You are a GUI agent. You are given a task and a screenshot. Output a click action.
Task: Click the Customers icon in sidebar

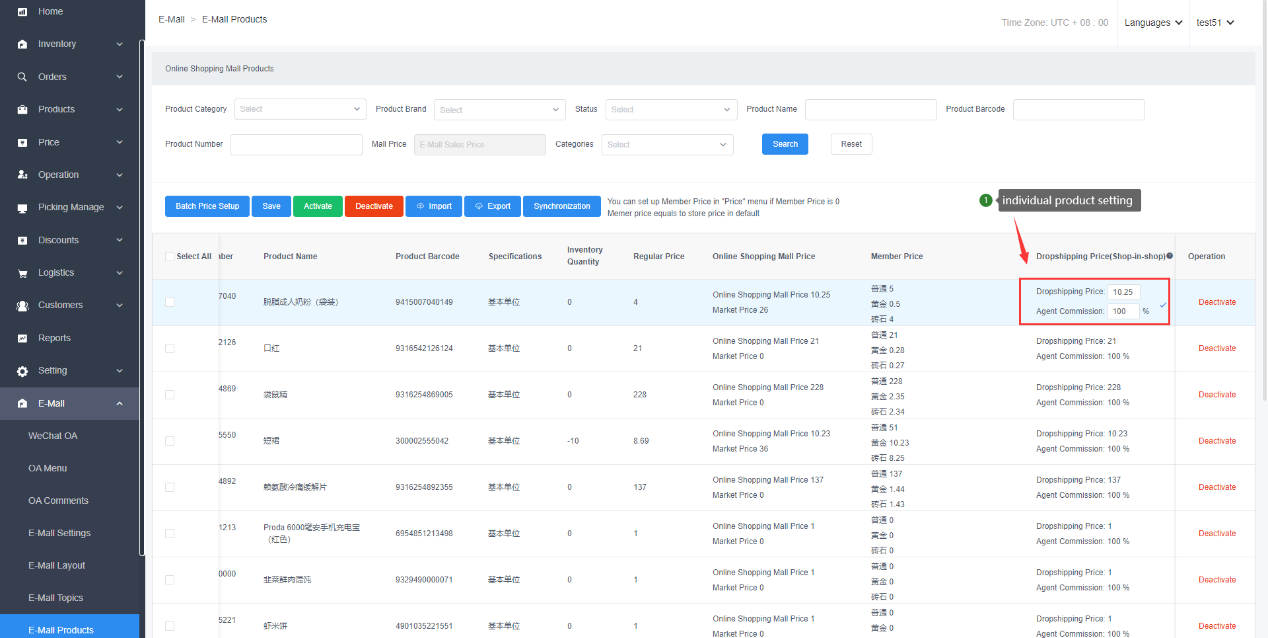22,305
